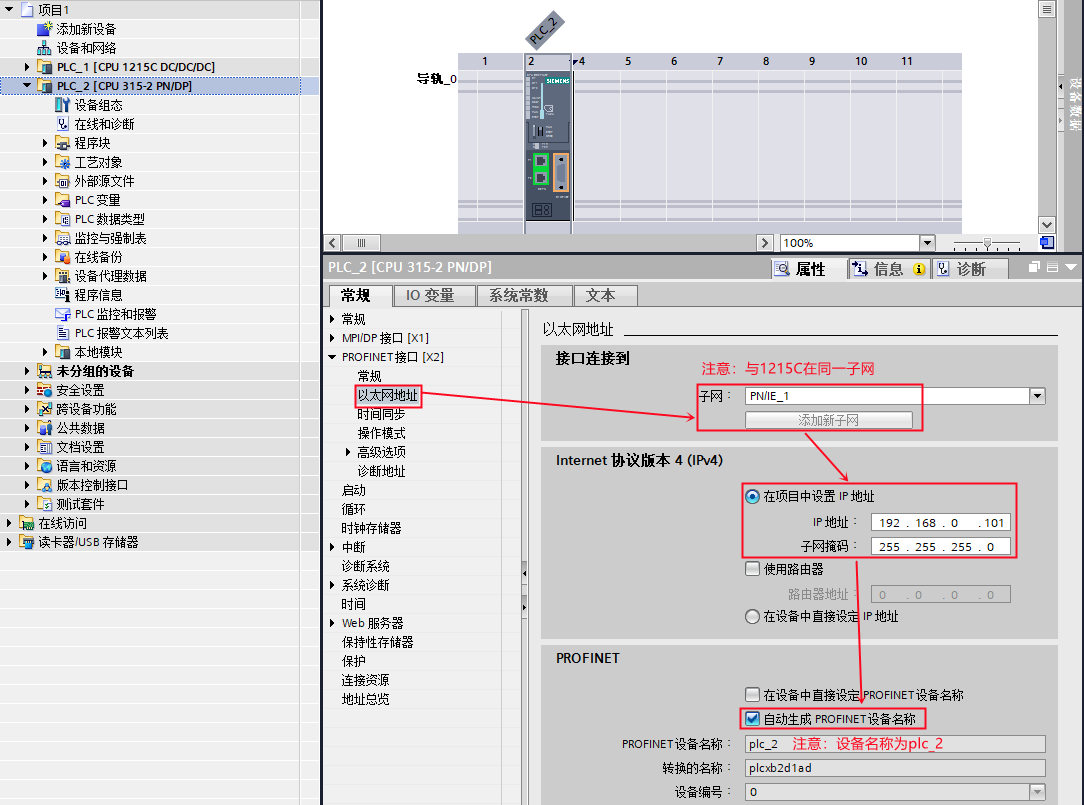1084x805 pixels.
Task: Click the 公共数据 icon
Action: point(44,428)
